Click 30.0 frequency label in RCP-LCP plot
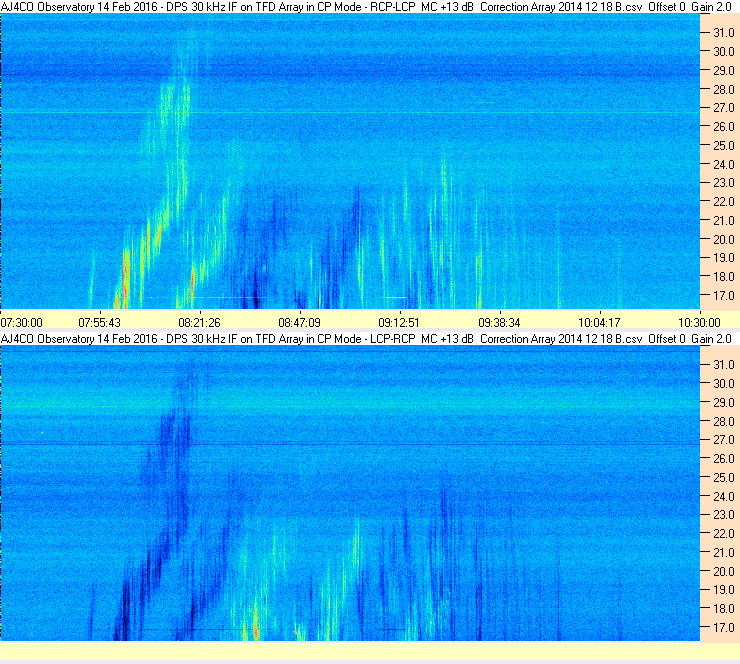 click(x=724, y=52)
